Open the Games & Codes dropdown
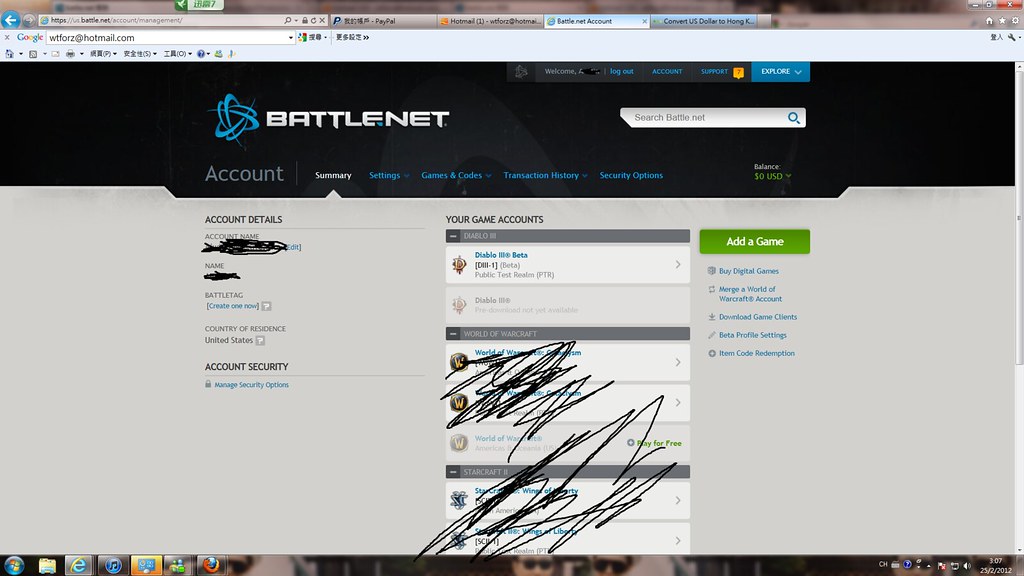This screenshot has height=576, width=1024. pos(456,175)
